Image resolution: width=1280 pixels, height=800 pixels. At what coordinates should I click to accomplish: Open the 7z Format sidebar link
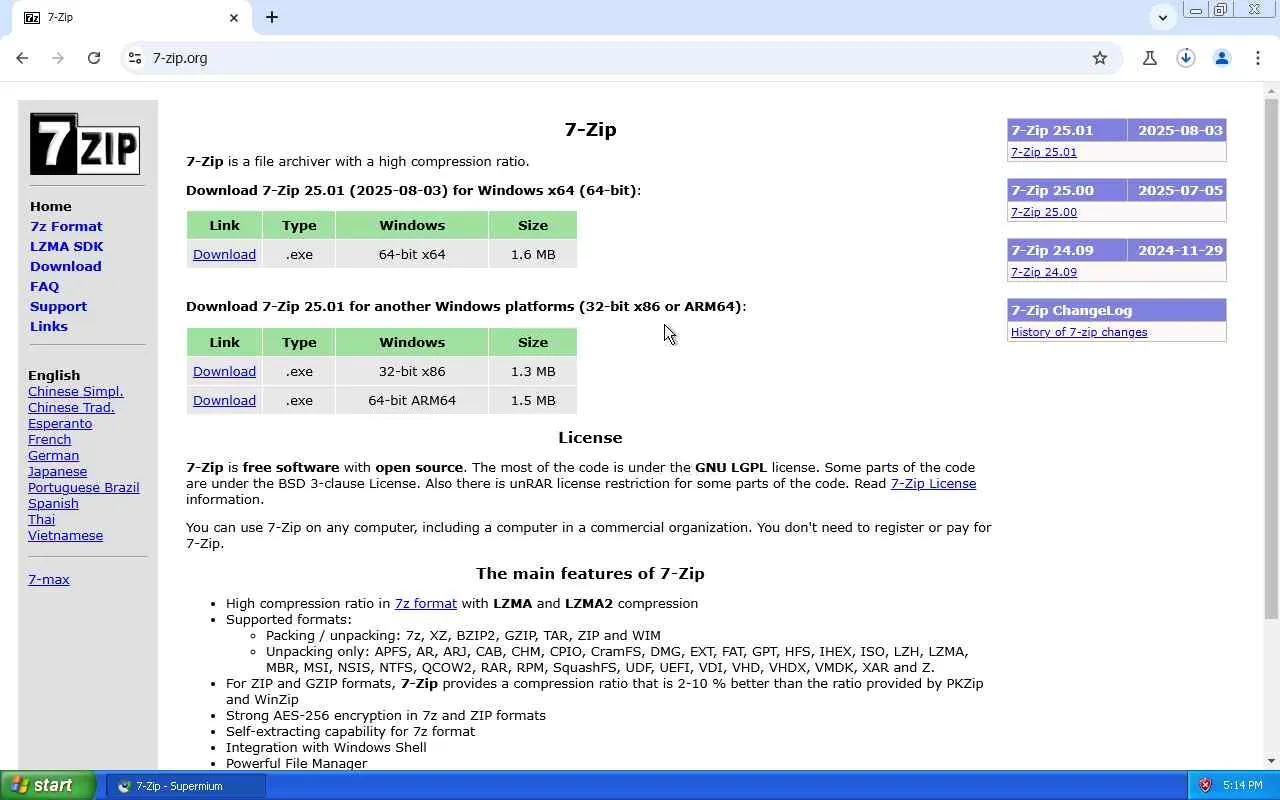(x=66, y=226)
